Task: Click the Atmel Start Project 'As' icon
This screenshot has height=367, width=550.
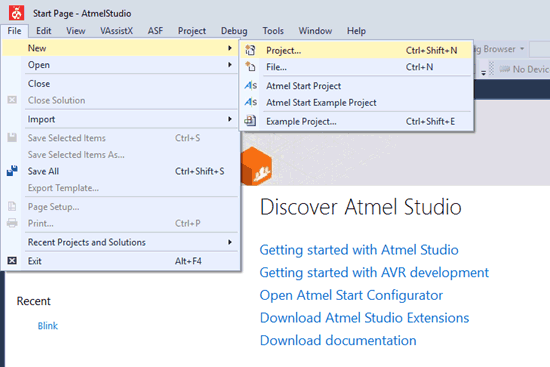Action: click(x=250, y=85)
